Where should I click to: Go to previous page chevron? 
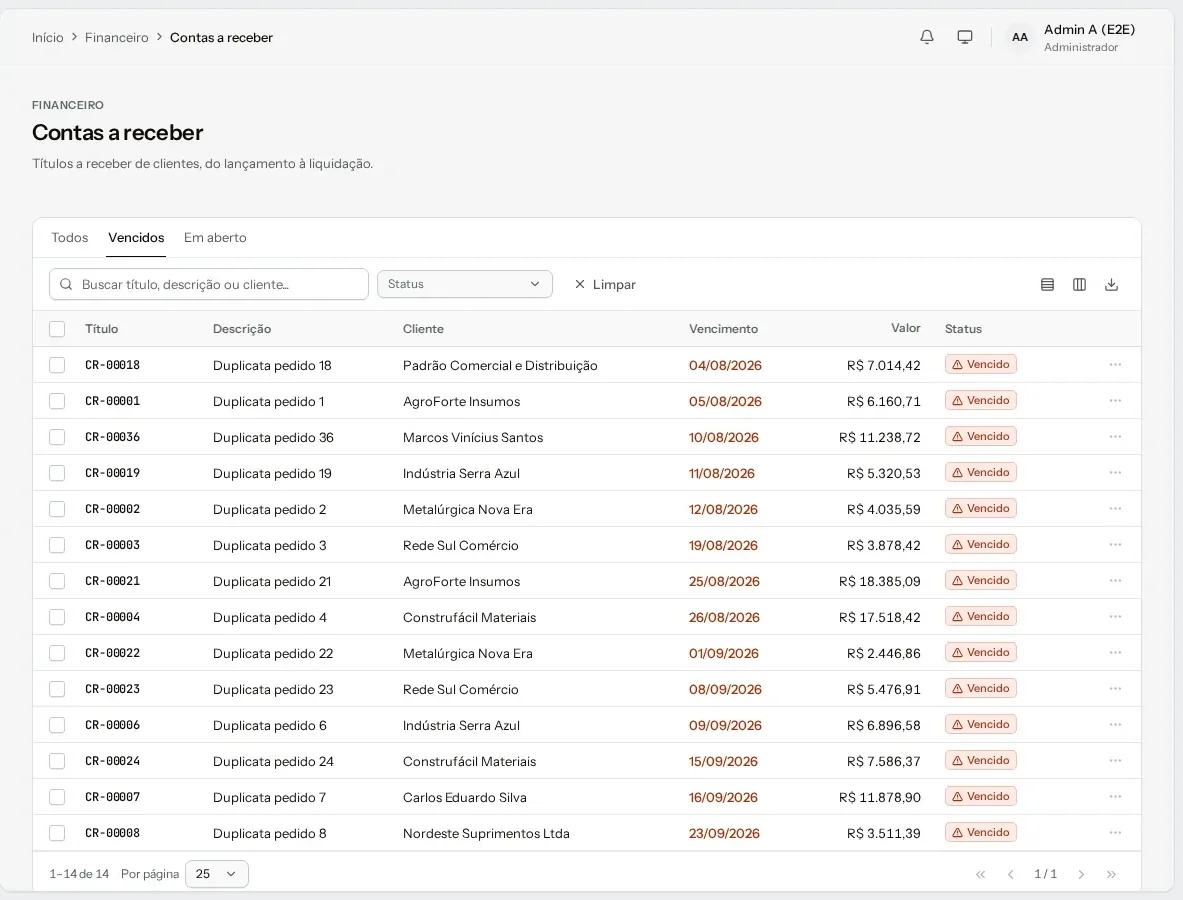coord(1010,874)
